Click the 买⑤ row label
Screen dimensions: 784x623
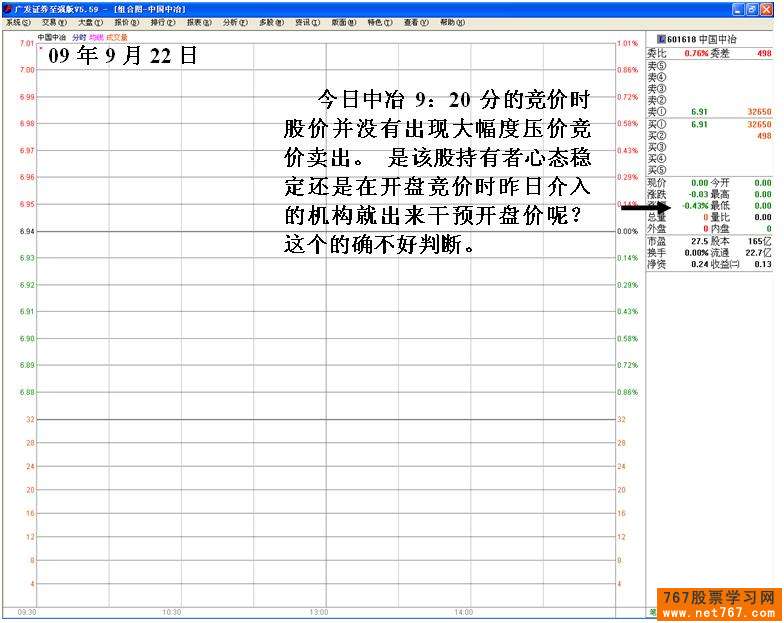pyautogui.click(x=656, y=170)
